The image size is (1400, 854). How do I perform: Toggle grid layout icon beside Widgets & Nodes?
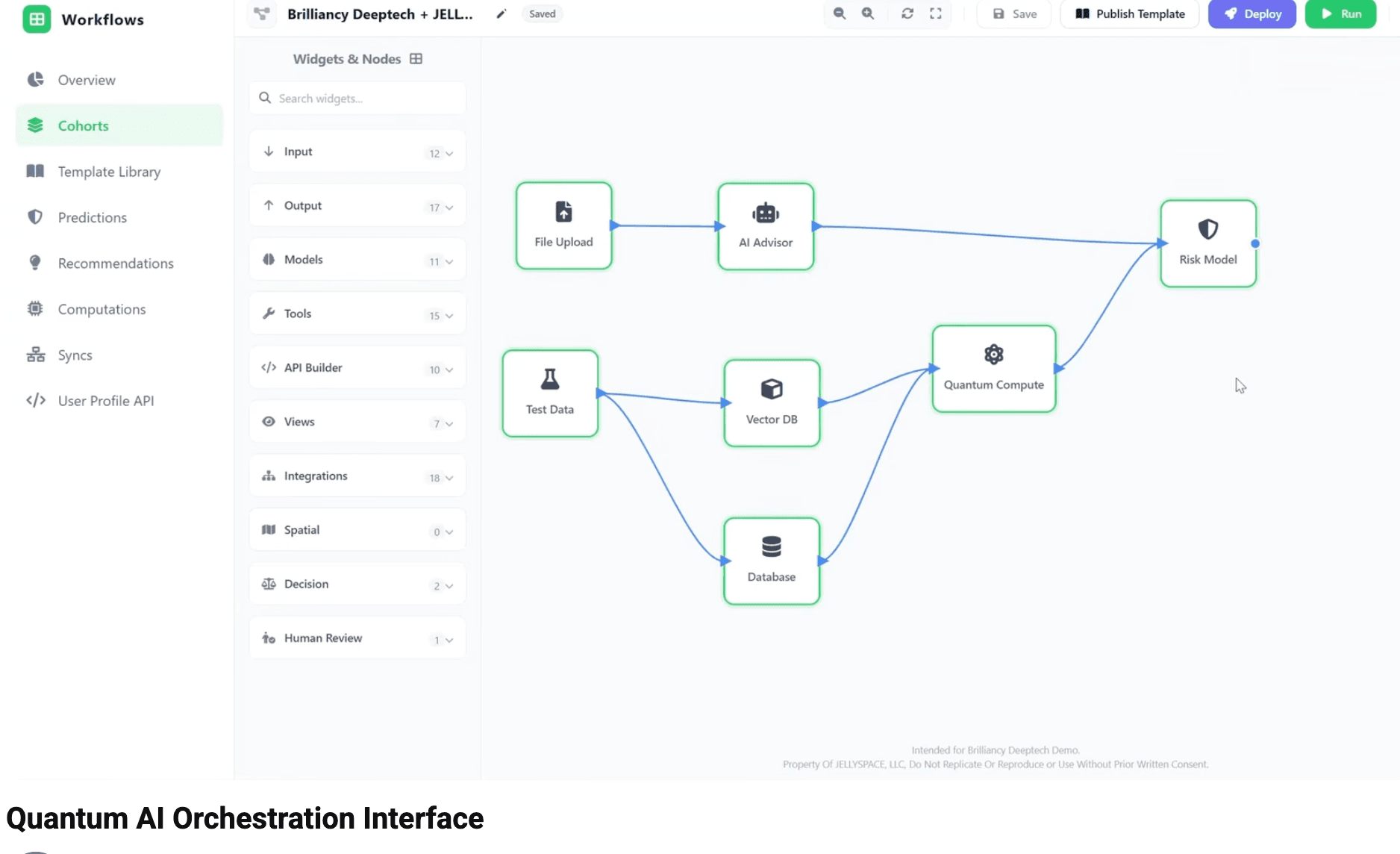(x=416, y=59)
